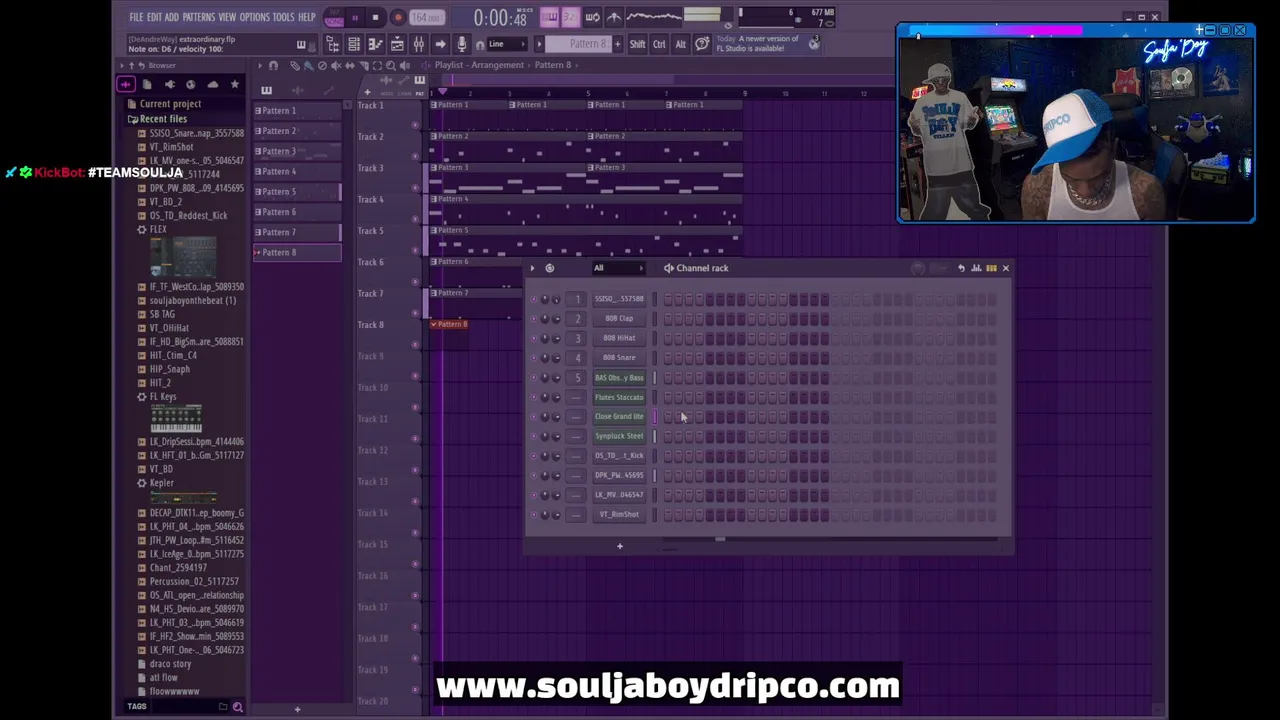Mute Track 1 in the playlist
This screenshot has width=1280, height=720.
pyautogui.click(x=415, y=125)
